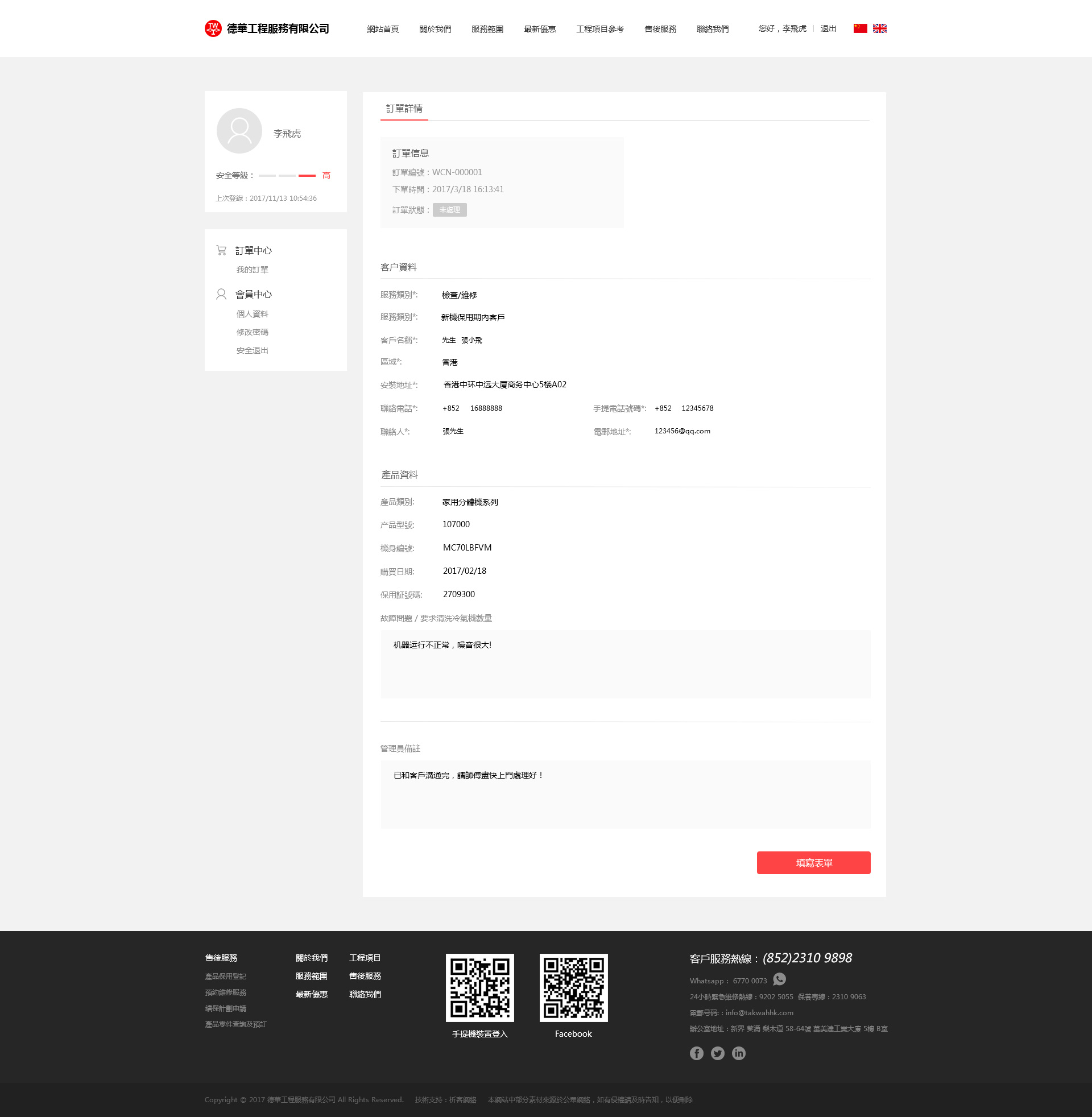Open 工程項目參考 navigation item
Viewport: 1092px width, 1117px height.
(599, 29)
